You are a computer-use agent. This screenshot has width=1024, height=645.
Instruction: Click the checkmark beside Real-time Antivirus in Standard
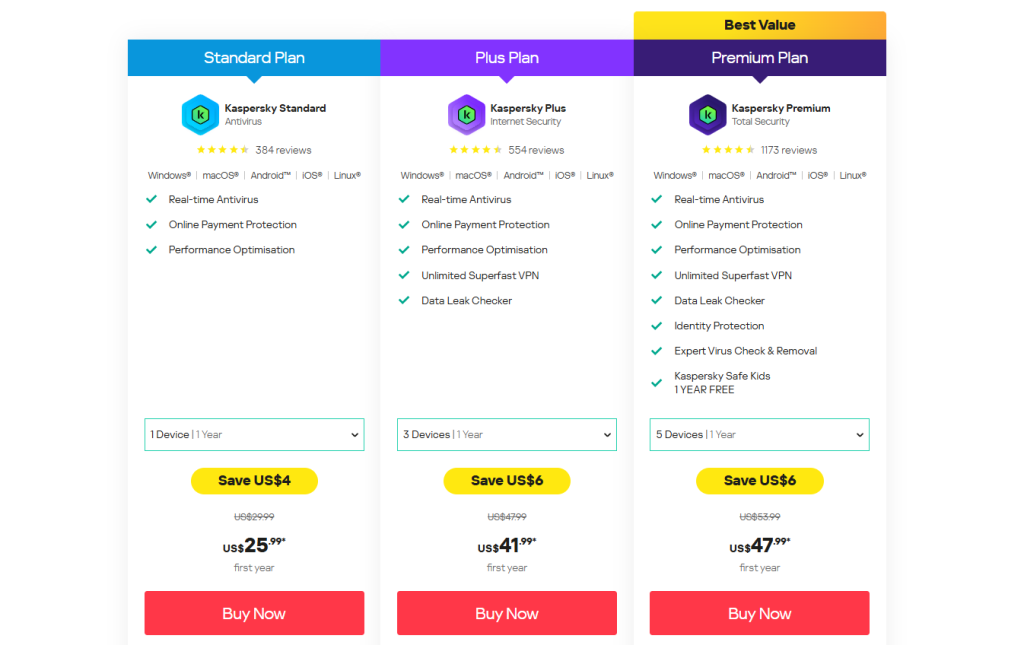point(151,199)
